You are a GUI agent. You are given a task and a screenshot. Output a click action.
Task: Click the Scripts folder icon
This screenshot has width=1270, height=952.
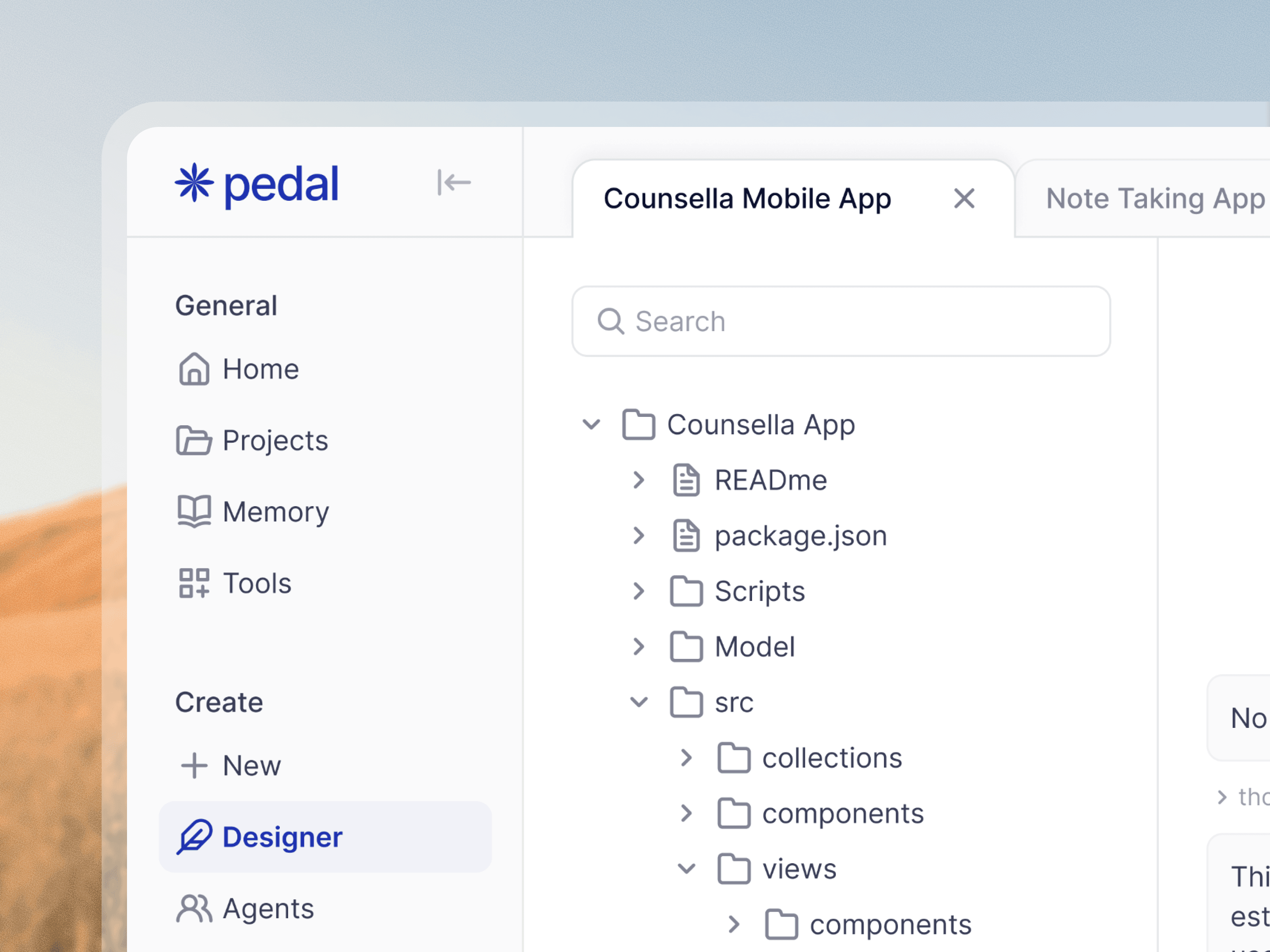click(x=686, y=591)
